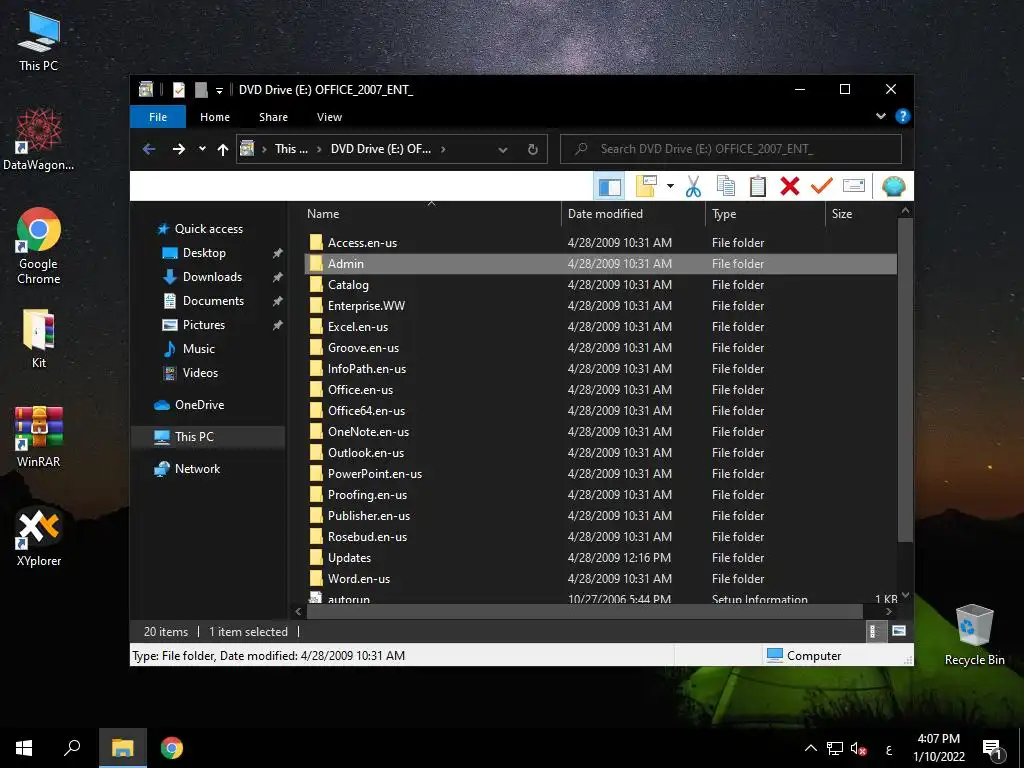Image resolution: width=1024 pixels, height=768 pixels.
Task: Sort by the Type column header
Action: click(x=765, y=214)
